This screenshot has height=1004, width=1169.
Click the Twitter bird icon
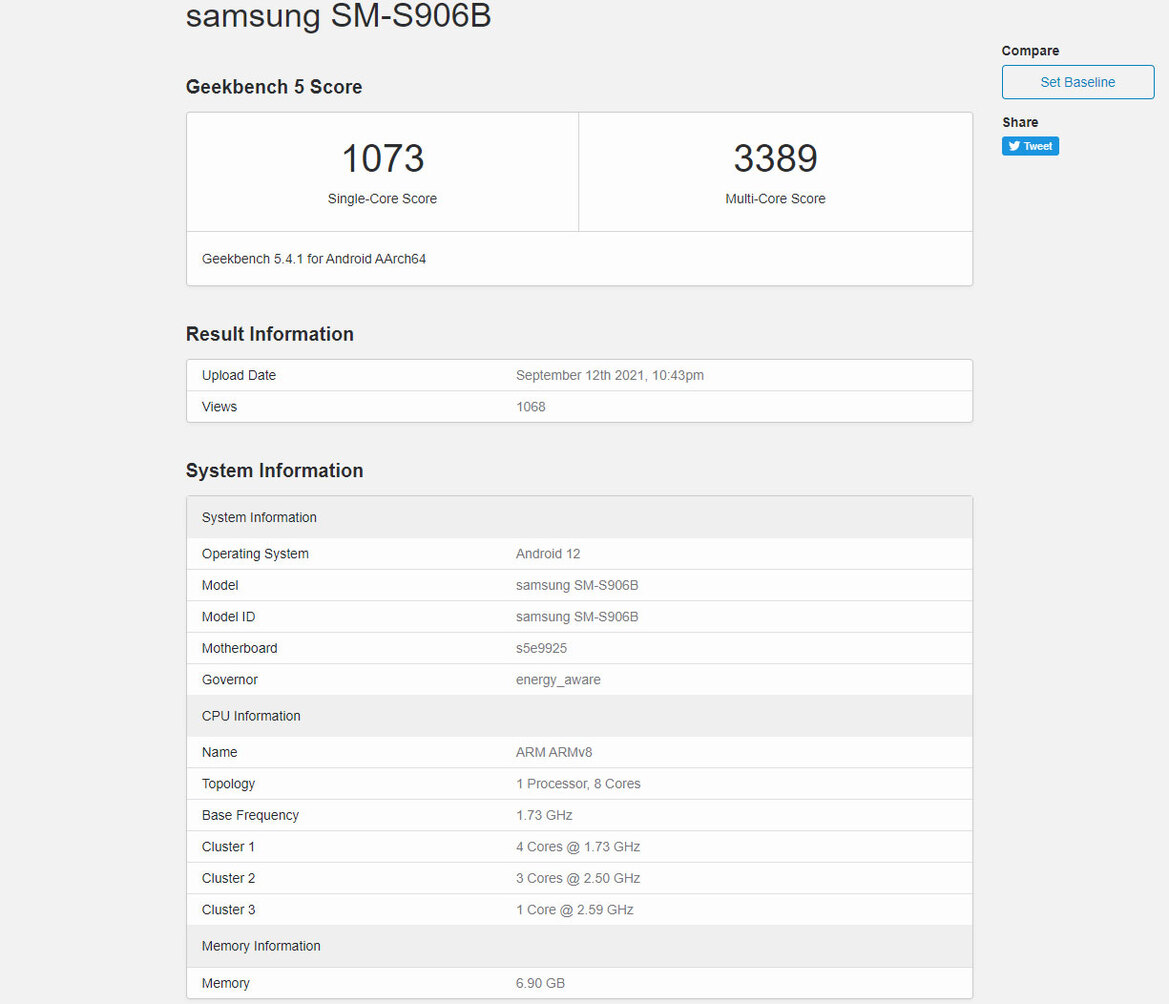(x=1014, y=146)
